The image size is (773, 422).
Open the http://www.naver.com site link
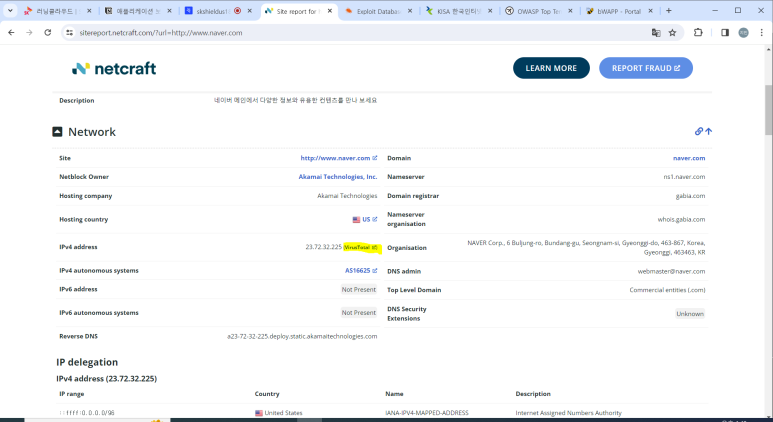(x=339, y=158)
